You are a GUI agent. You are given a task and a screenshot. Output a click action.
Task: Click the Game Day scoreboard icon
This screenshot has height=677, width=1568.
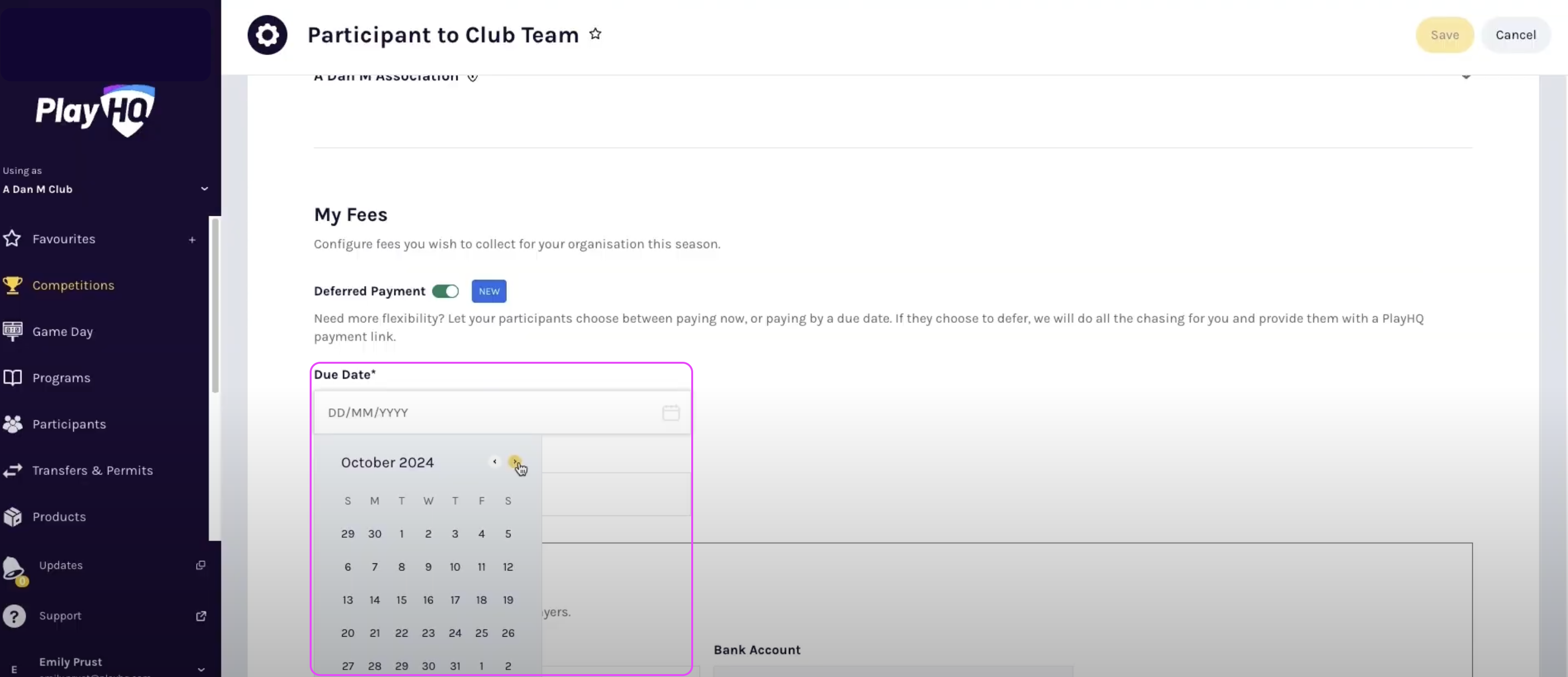[x=12, y=331]
